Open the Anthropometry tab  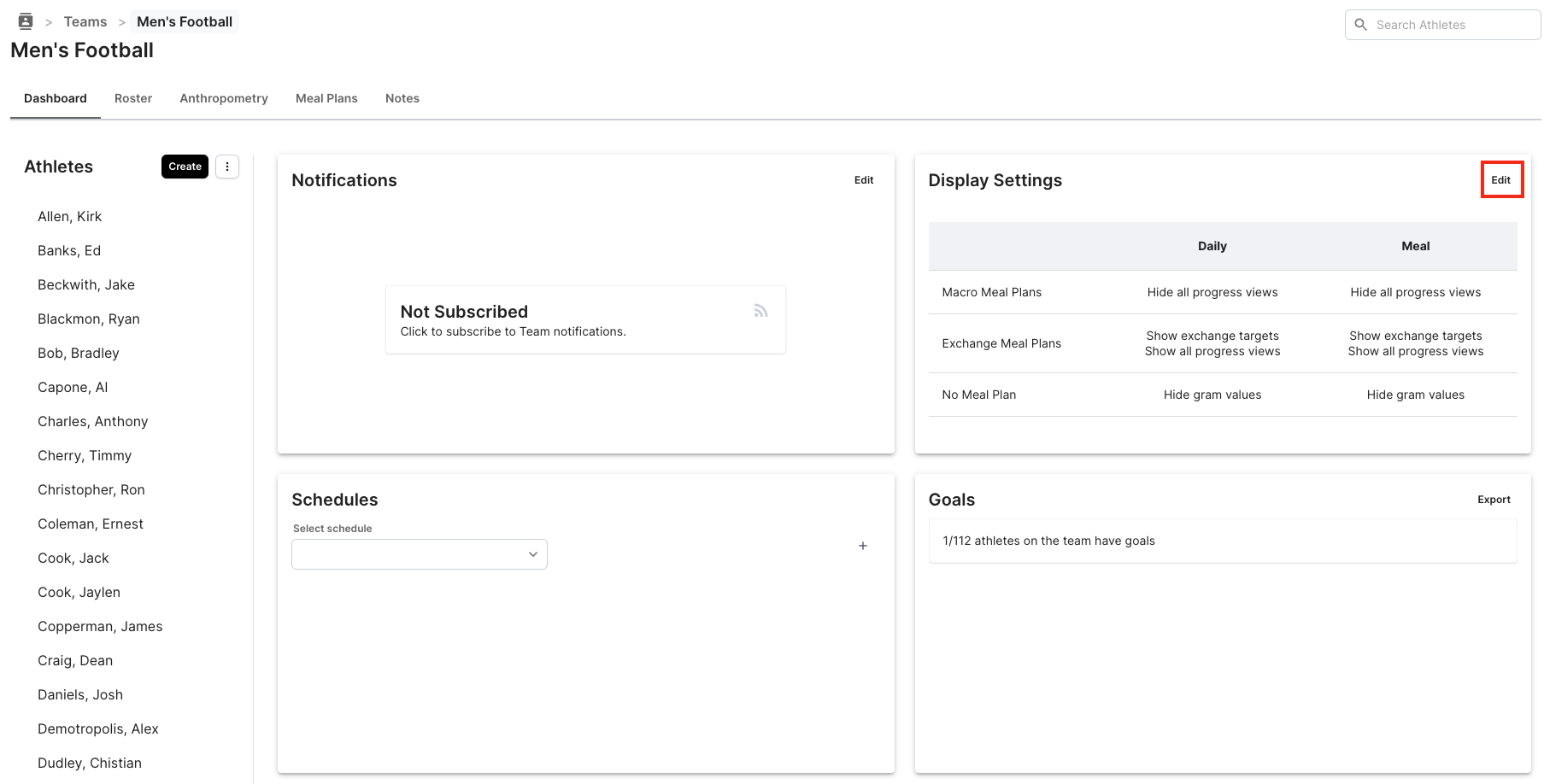[x=223, y=98]
